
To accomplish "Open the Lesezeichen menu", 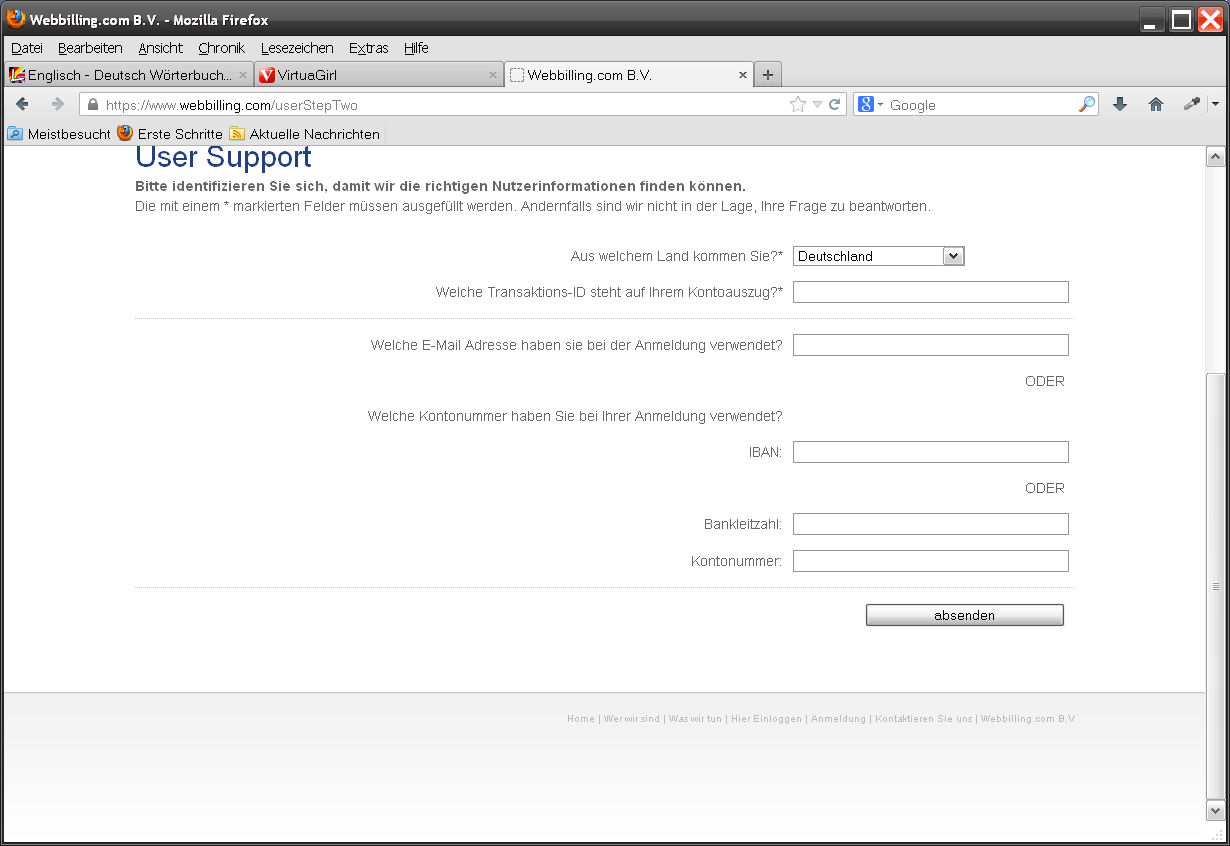I will click(297, 48).
